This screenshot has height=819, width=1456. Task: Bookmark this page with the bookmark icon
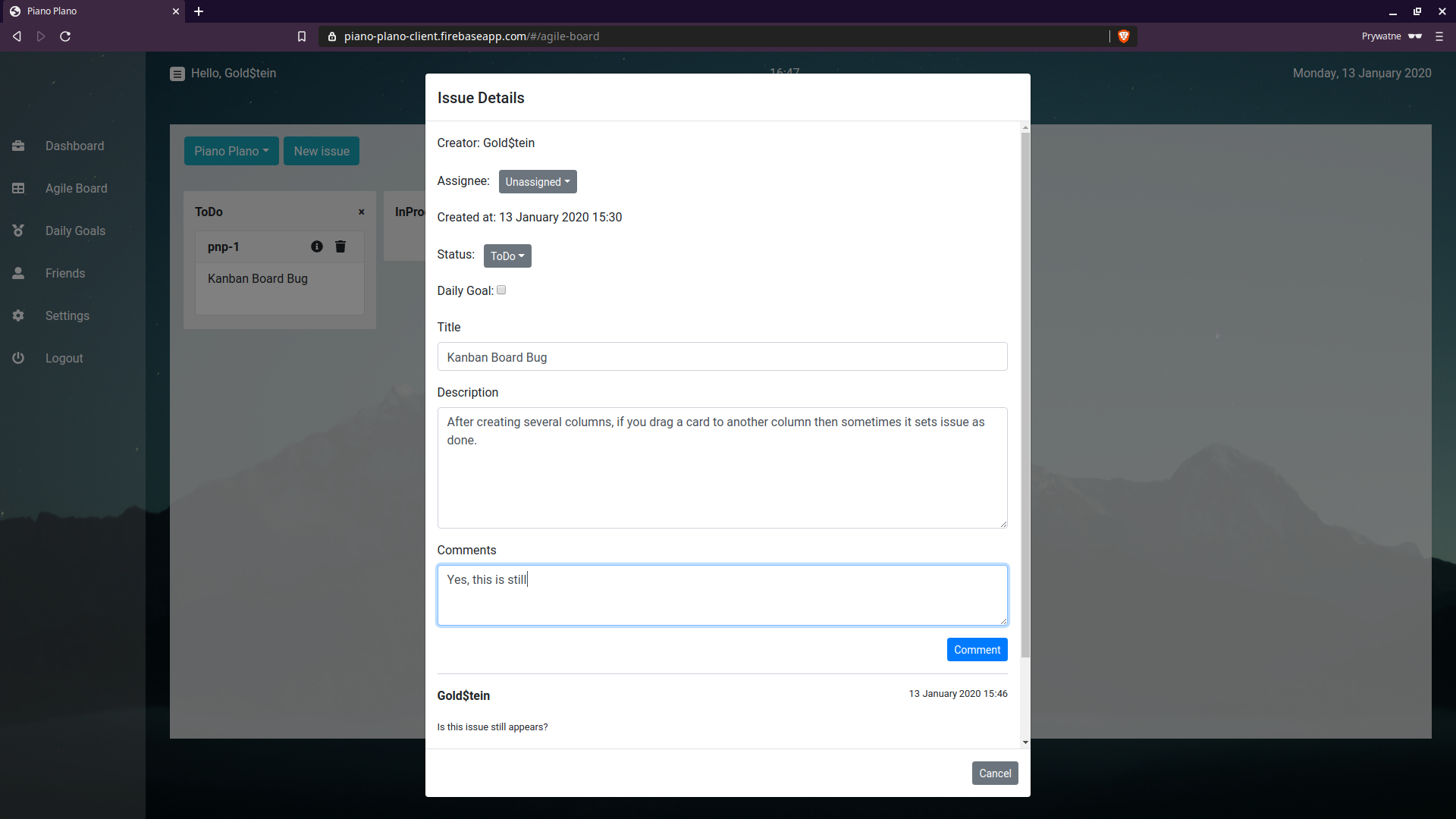coord(302,36)
